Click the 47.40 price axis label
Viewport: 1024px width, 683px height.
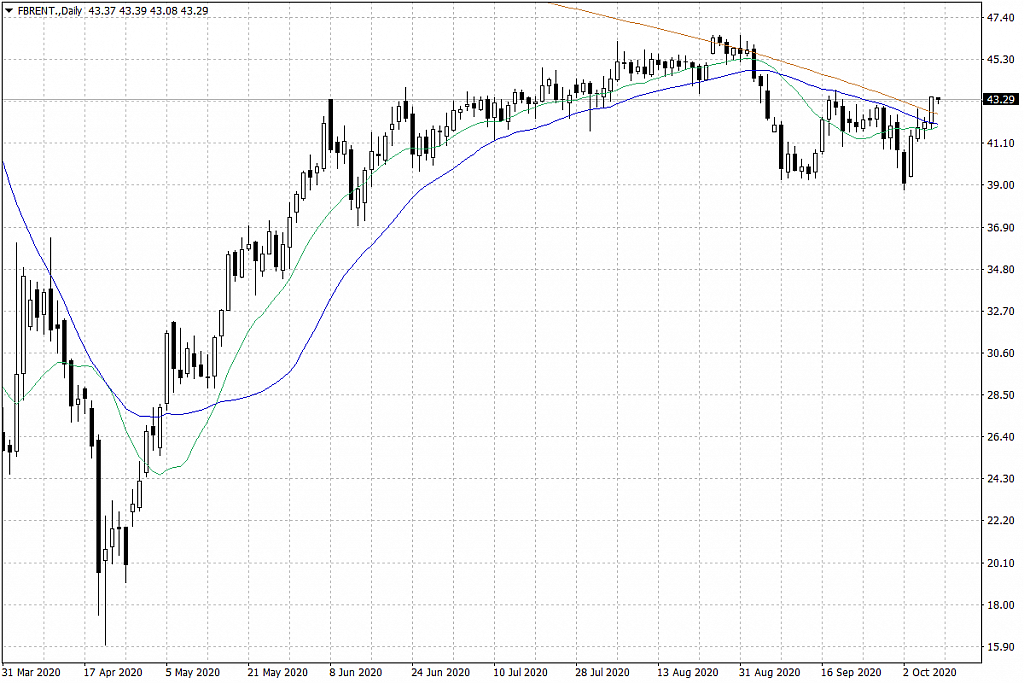(1000, 18)
